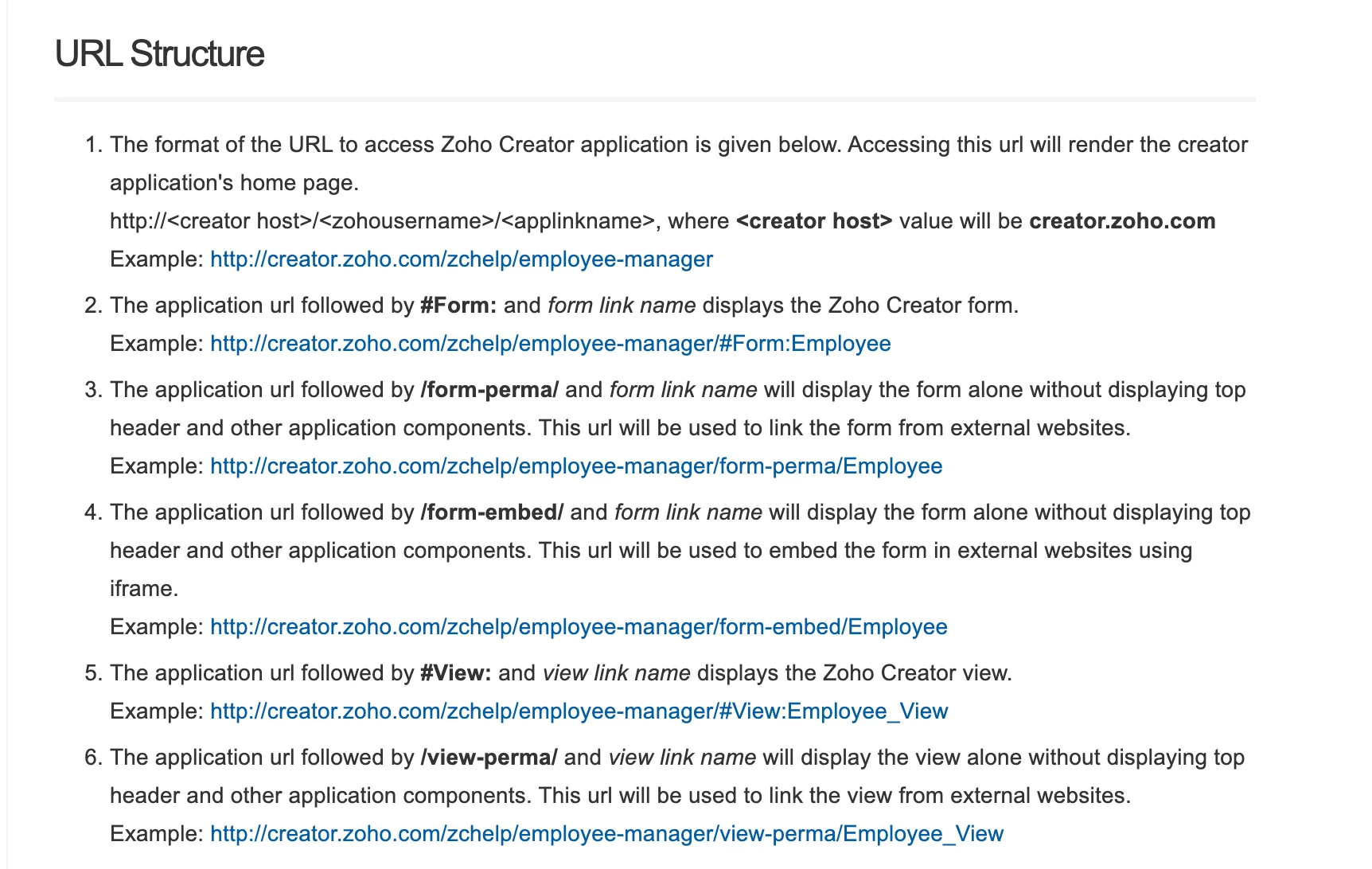
Task: Click the bold <creator host> text
Action: [x=814, y=221]
